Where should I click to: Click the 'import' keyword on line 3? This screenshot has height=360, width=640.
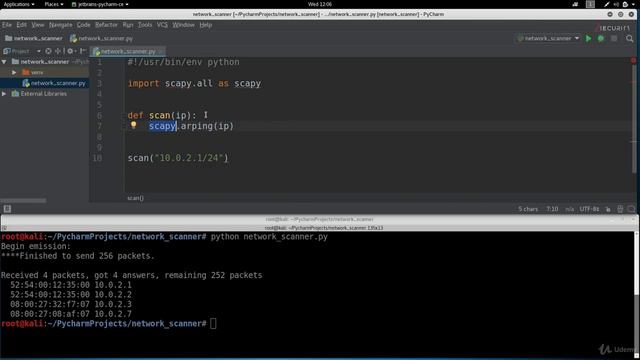pos(143,83)
